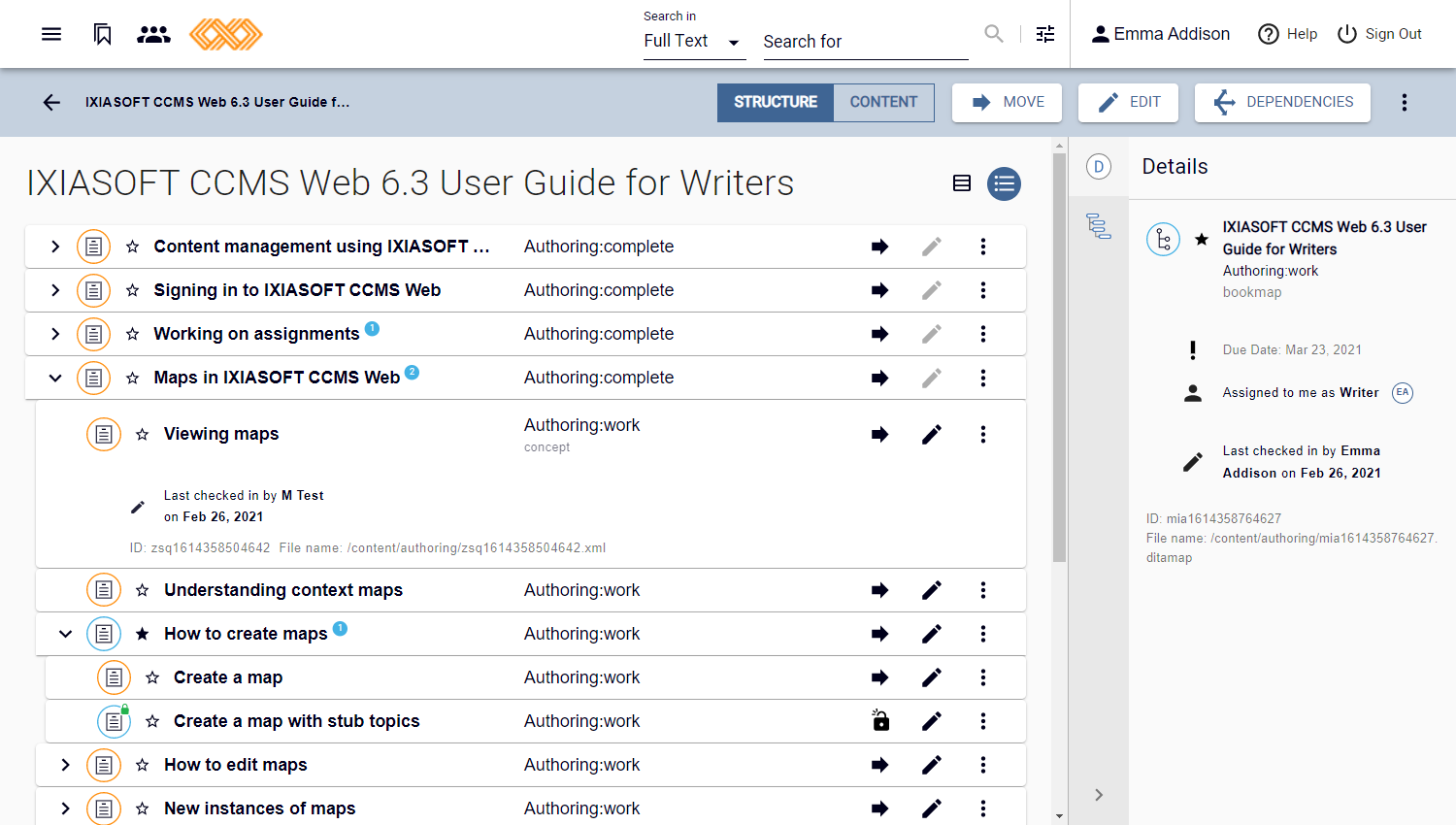
Task: Click move arrow for Viewing maps
Action: [880, 434]
